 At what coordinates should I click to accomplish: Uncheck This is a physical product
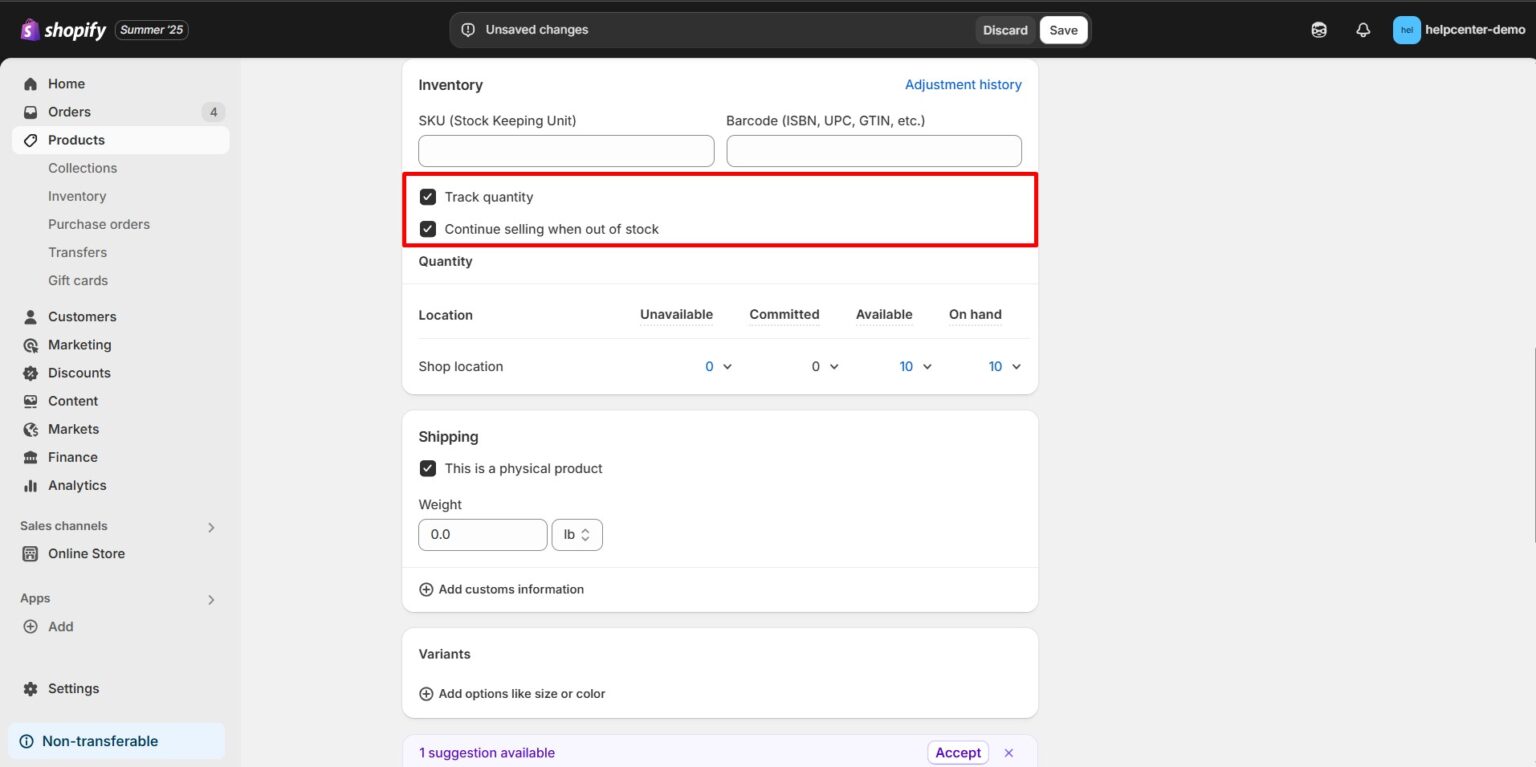[x=428, y=468]
